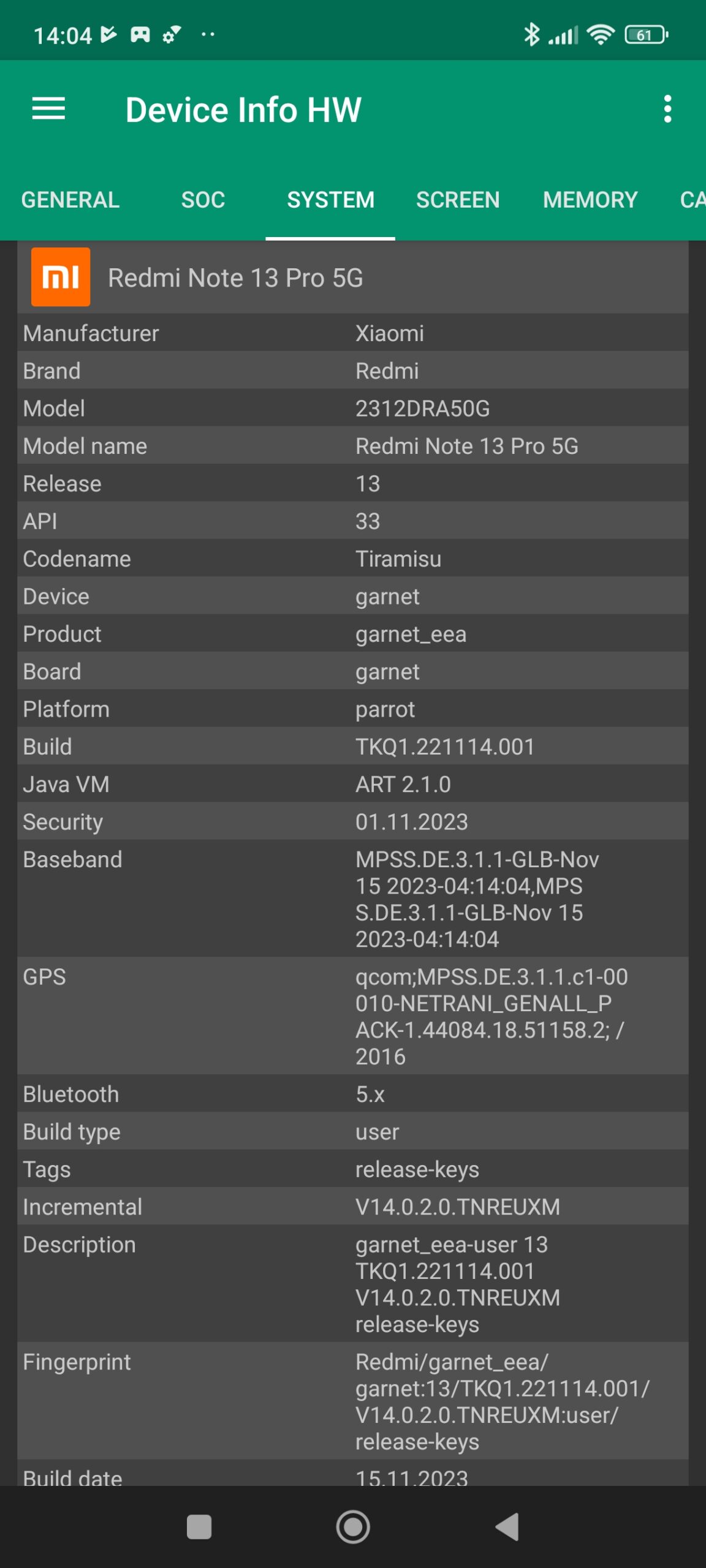Tap the Wi-Fi status bar icon
706x1568 pixels.
[x=601, y=34]
